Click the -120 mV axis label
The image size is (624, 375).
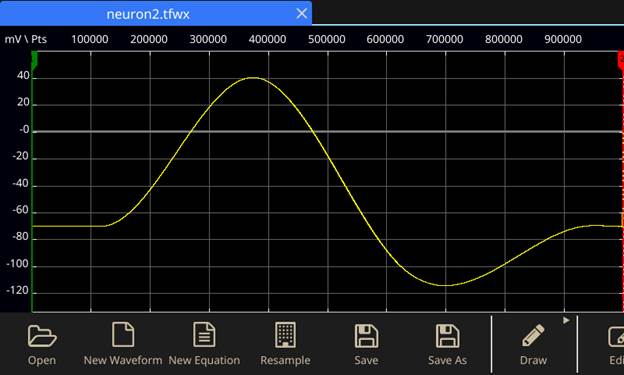(18, 290)
